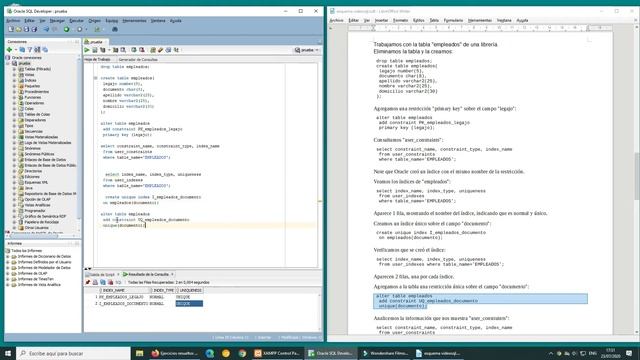This screenshot has width=640, height=360.
Task: Click the red pin icon in results toolbar
Action: 88,282
